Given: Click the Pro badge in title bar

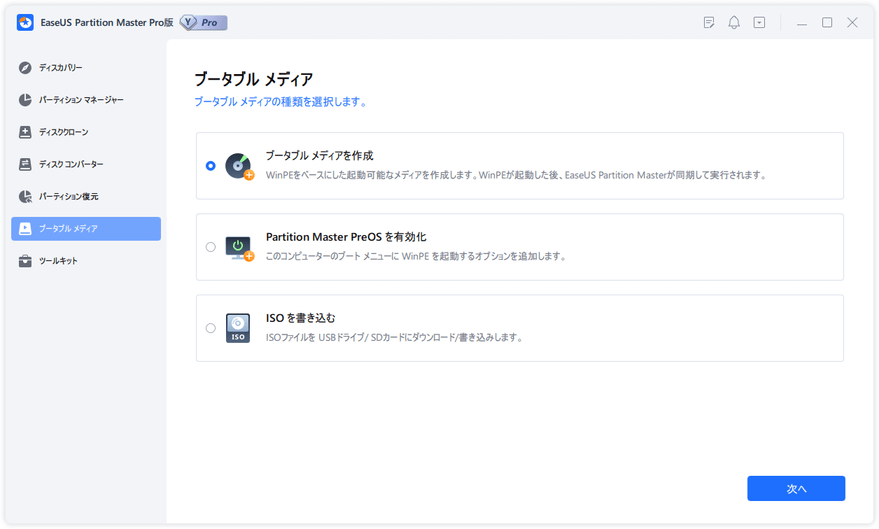Looking at the screenshot, I should coord(203,22).
